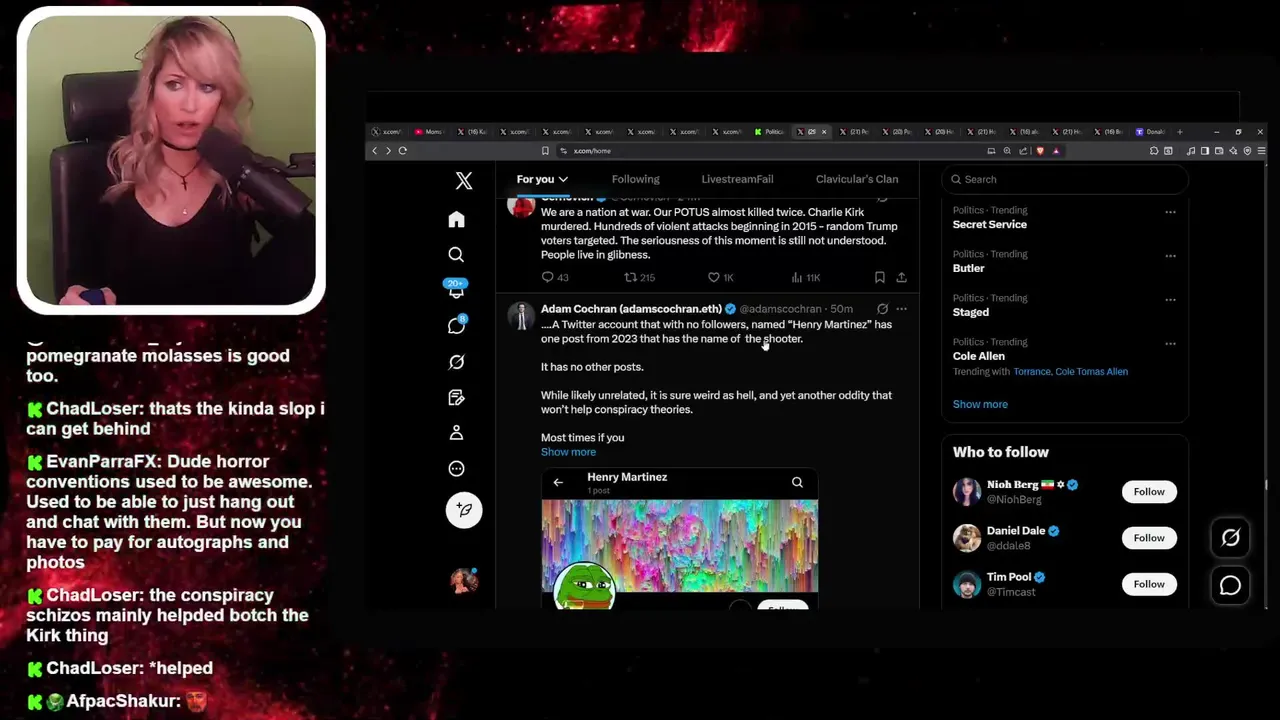Go back in the browser
Viewport: 1280px width, 720px height.
(375, 151)
